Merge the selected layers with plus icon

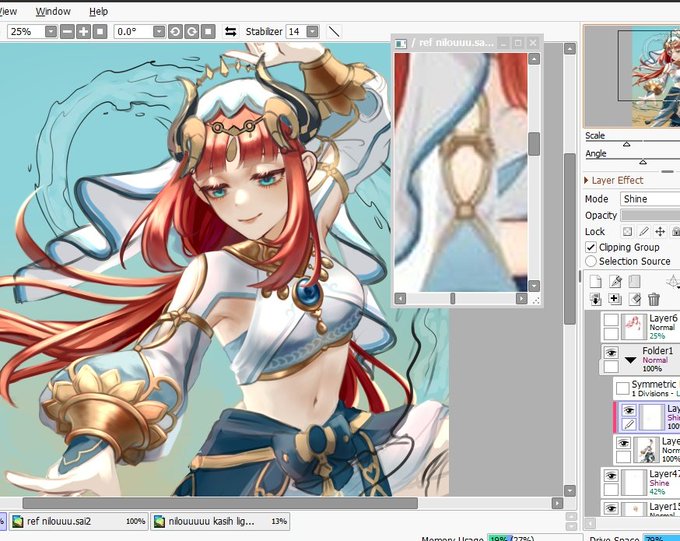(615, 299)
